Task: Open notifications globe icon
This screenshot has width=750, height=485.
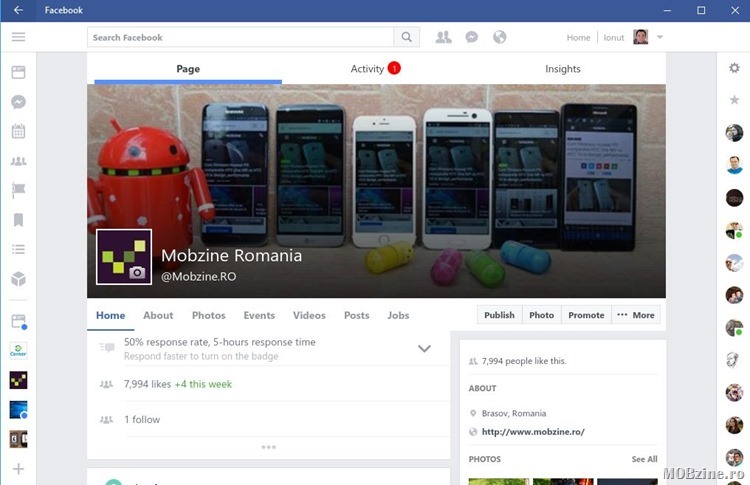Action: 499,37
